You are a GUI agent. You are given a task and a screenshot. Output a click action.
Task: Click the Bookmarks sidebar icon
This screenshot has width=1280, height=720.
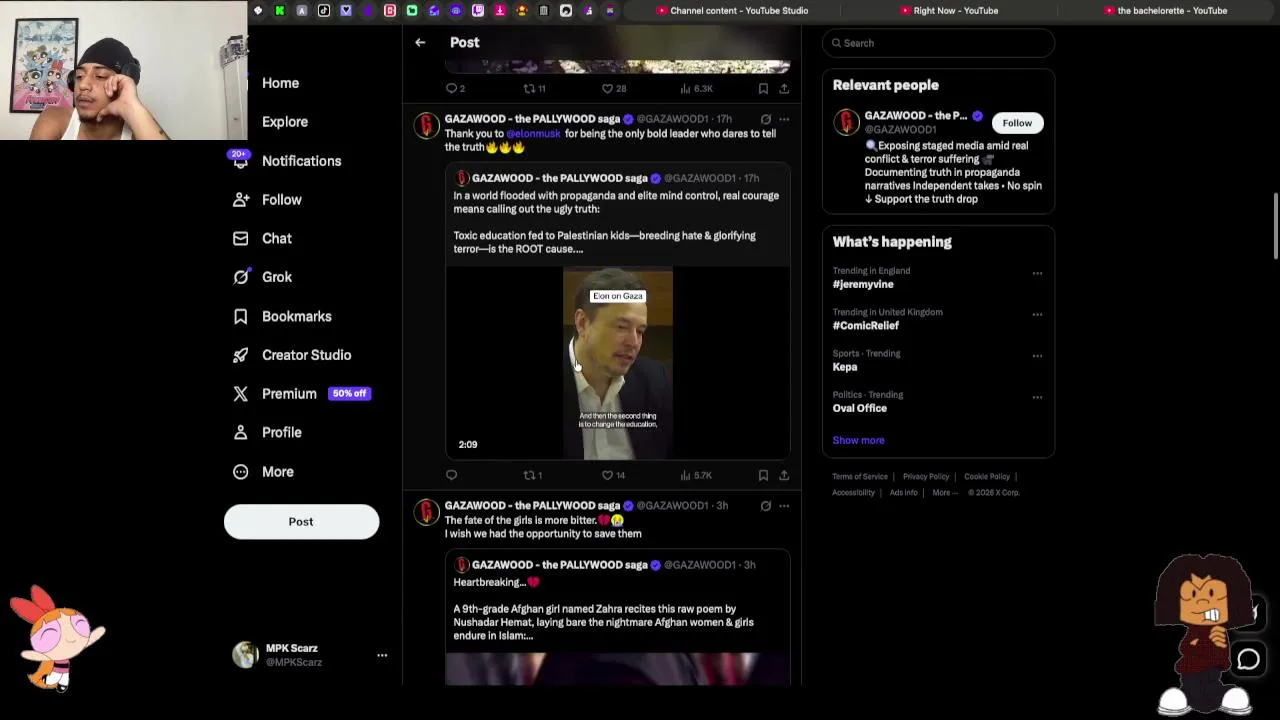[240, 316]
